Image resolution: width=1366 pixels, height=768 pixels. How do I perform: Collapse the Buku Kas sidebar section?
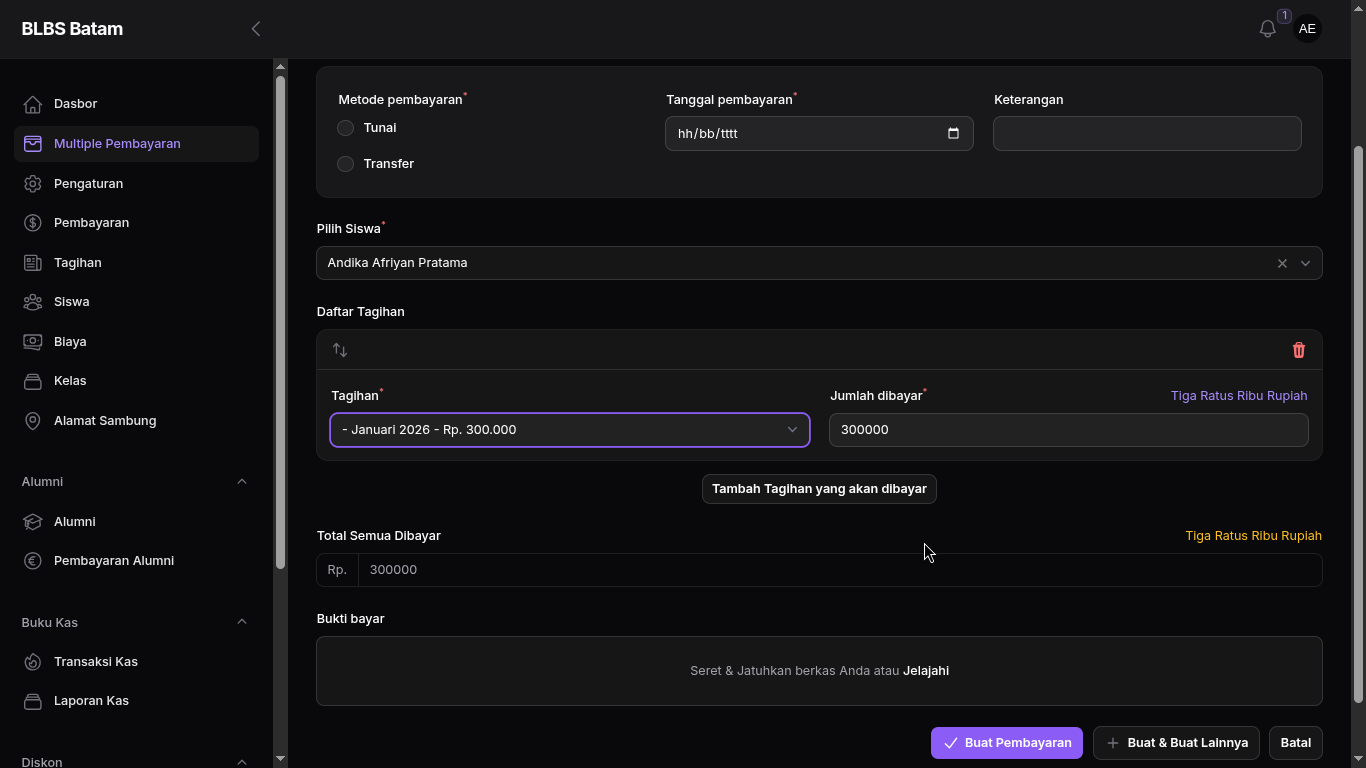[241, 622]
